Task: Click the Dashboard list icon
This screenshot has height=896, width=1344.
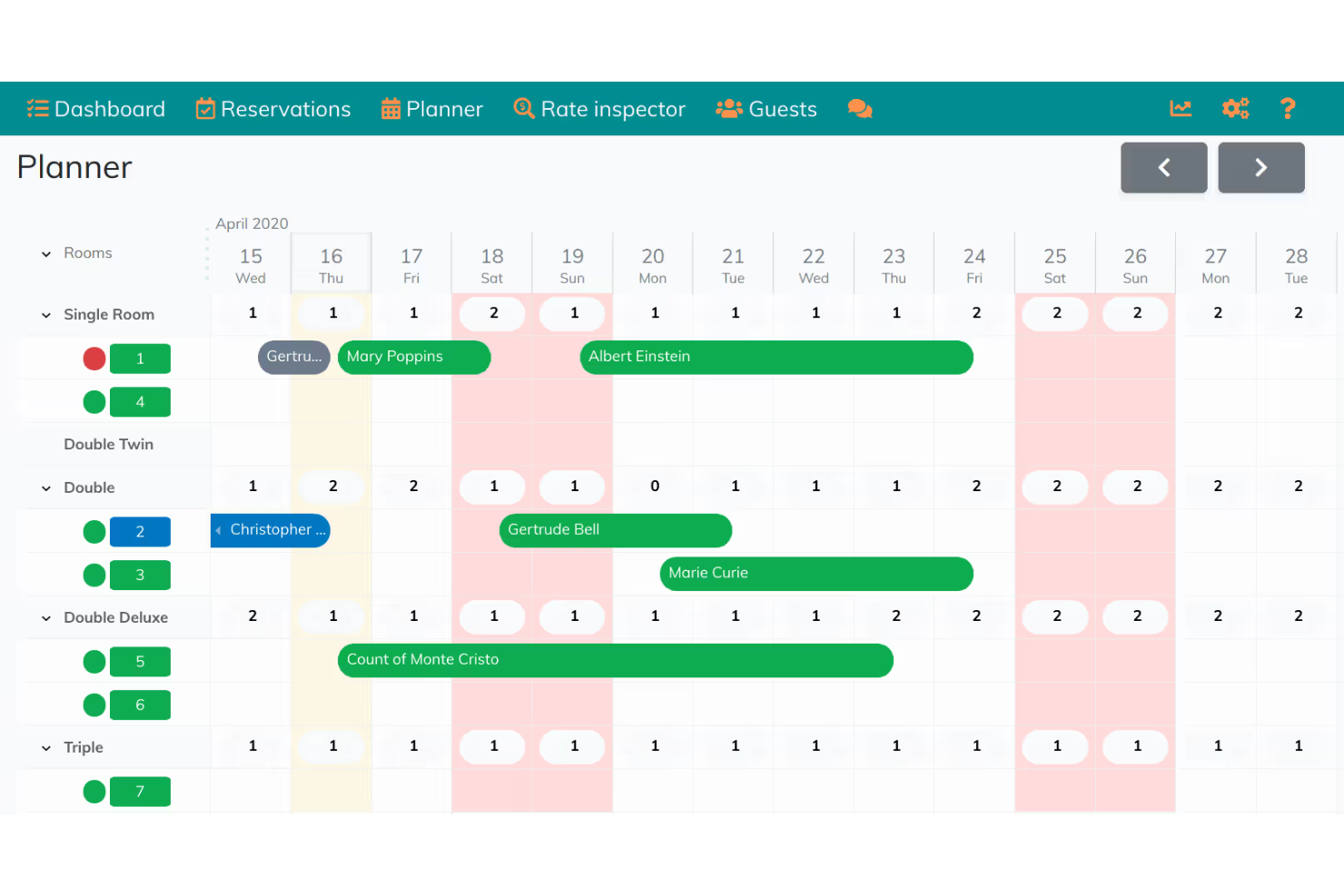Action: [x=37, y=109]
